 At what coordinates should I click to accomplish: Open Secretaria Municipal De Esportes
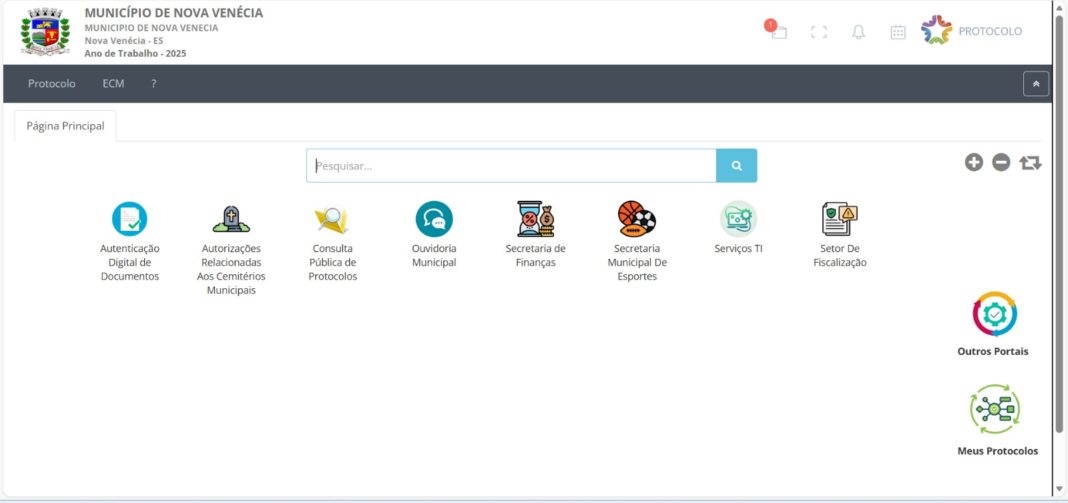click(637, 219)
